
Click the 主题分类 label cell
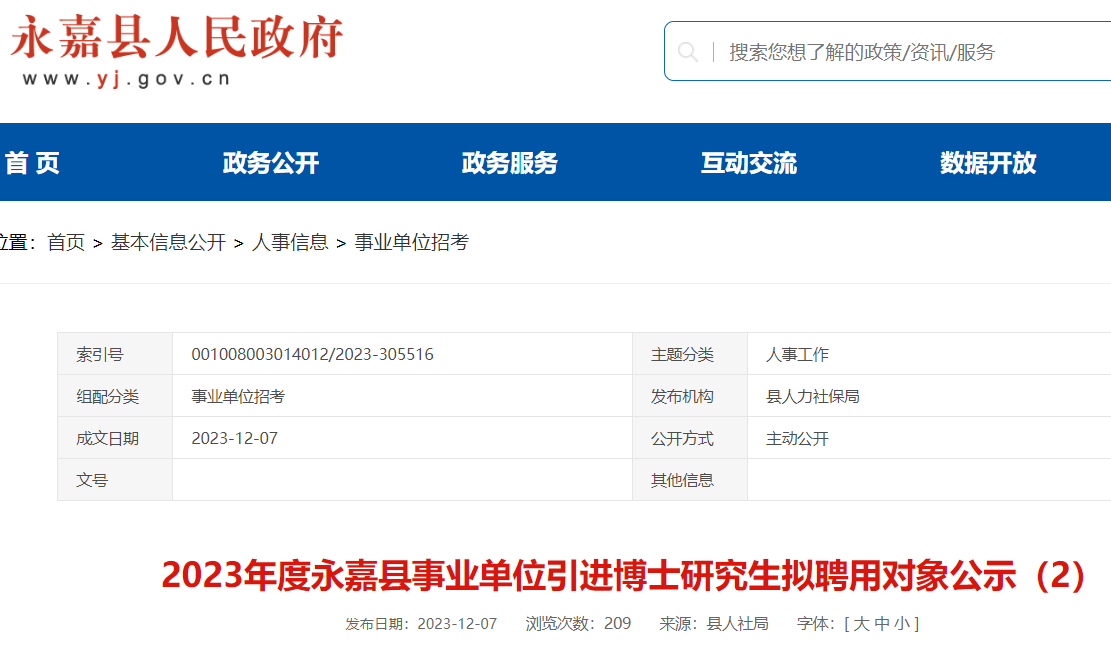(690, 354)
